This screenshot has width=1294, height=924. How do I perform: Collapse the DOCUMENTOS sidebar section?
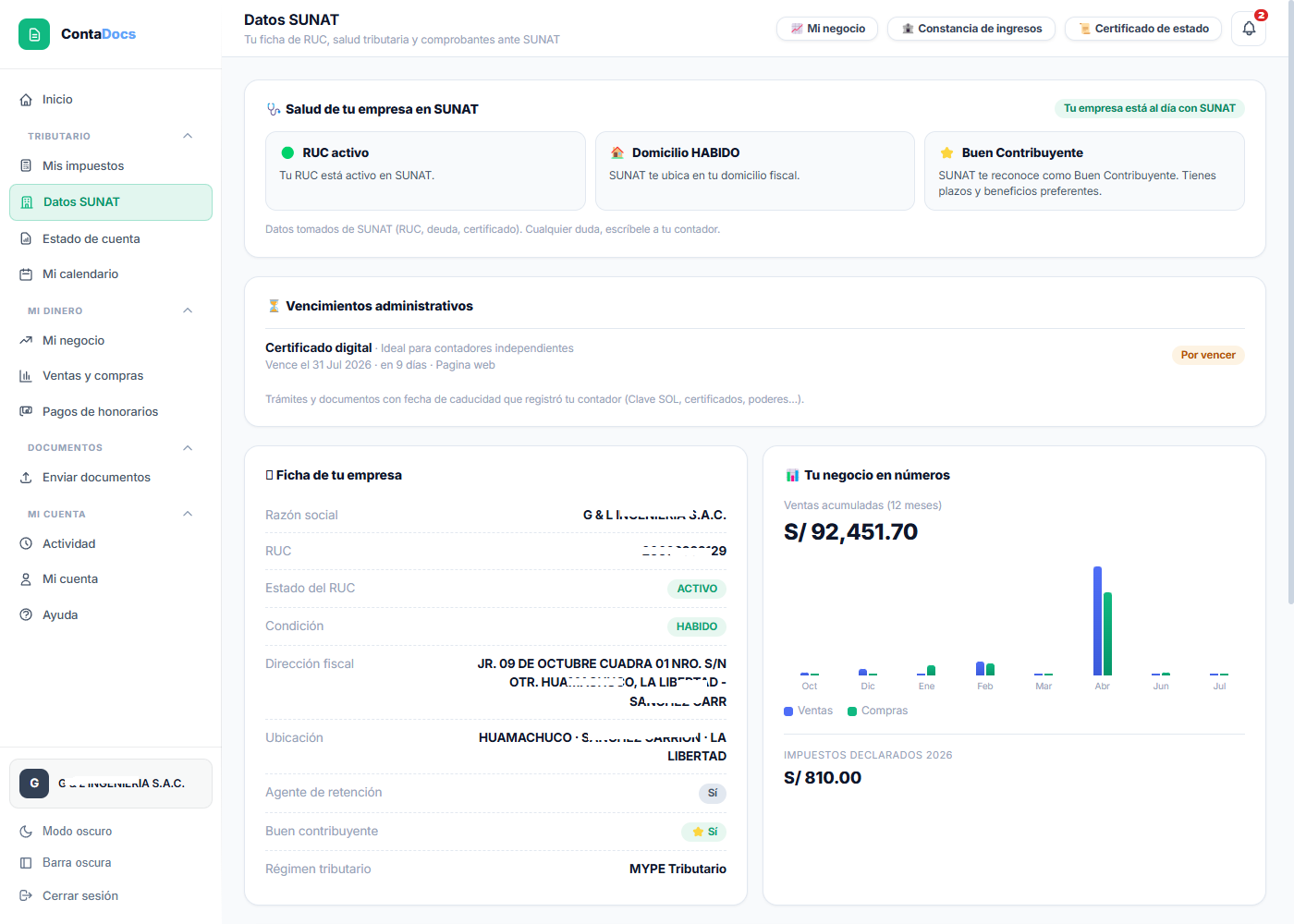188,448
